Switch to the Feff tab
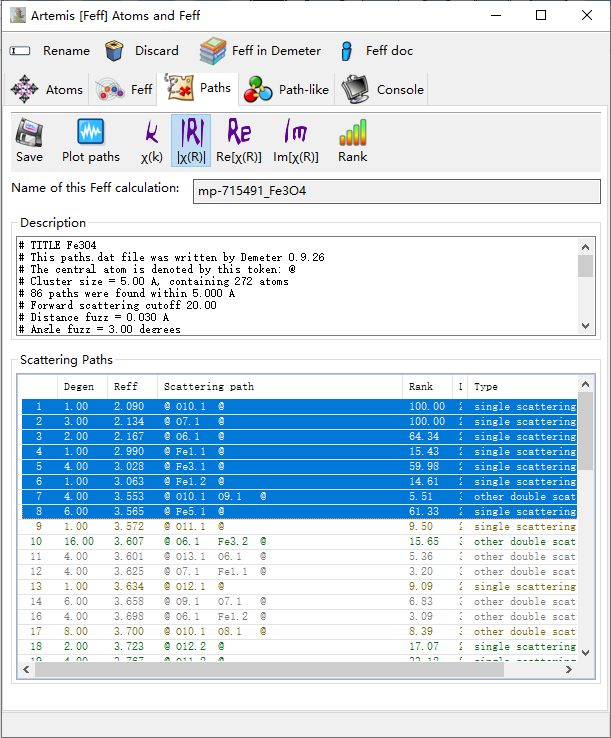Screen dimensions: 611x738 [125, 89]
